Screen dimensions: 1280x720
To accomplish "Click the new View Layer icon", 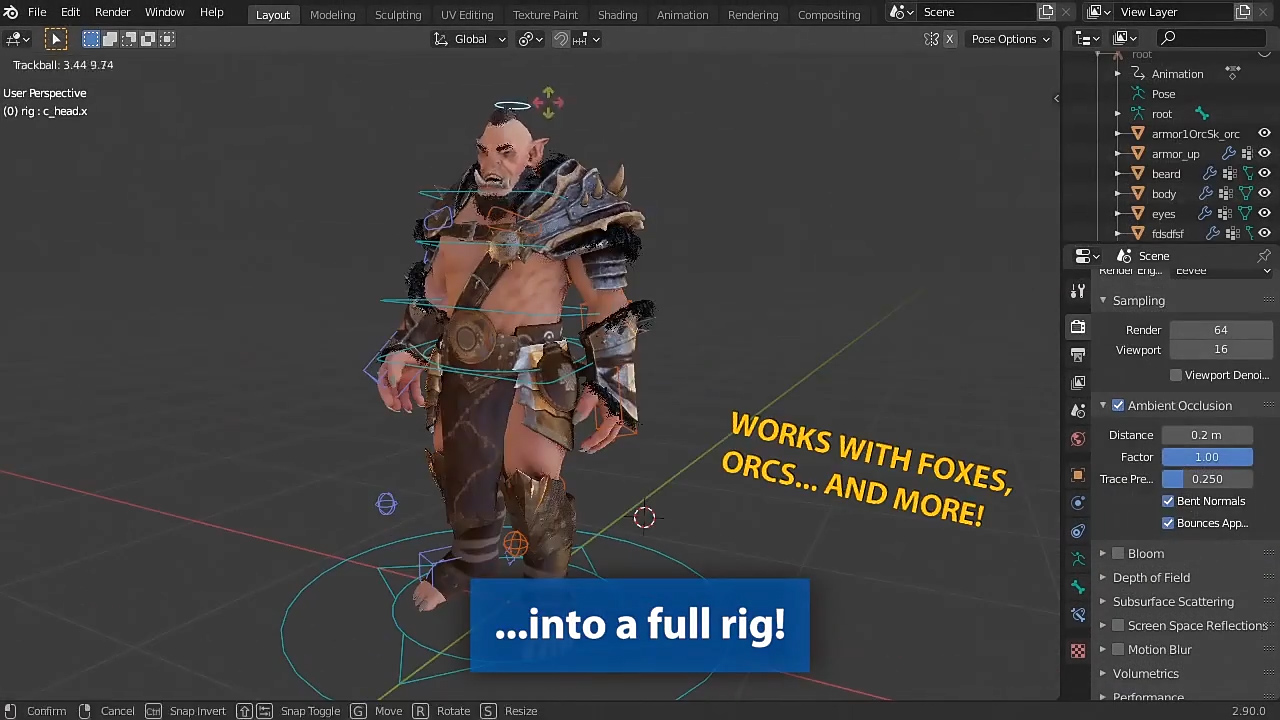I will (x=1243, y=12).
